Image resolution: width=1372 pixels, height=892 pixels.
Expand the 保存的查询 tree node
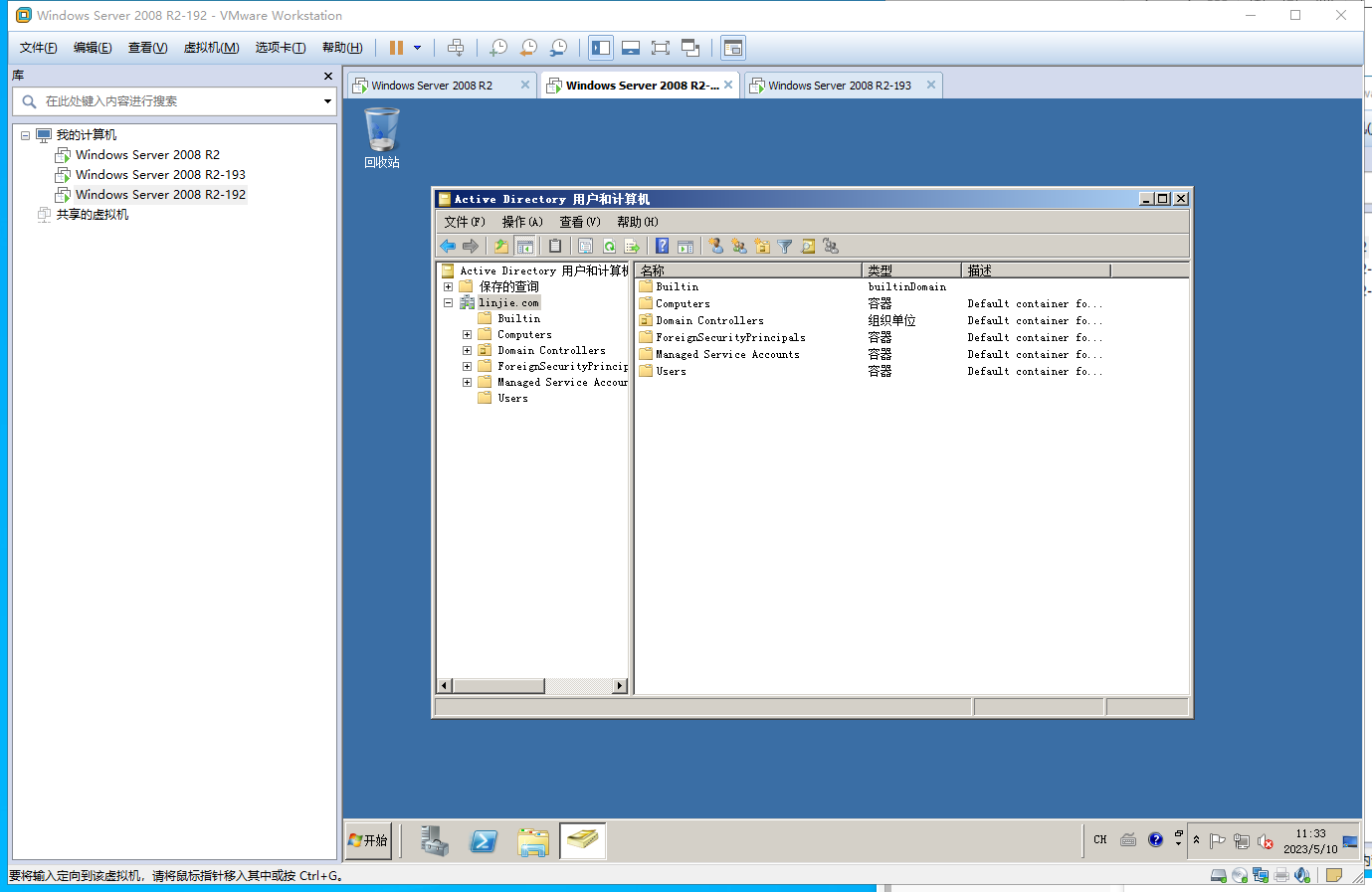click(x=448, y=286)
